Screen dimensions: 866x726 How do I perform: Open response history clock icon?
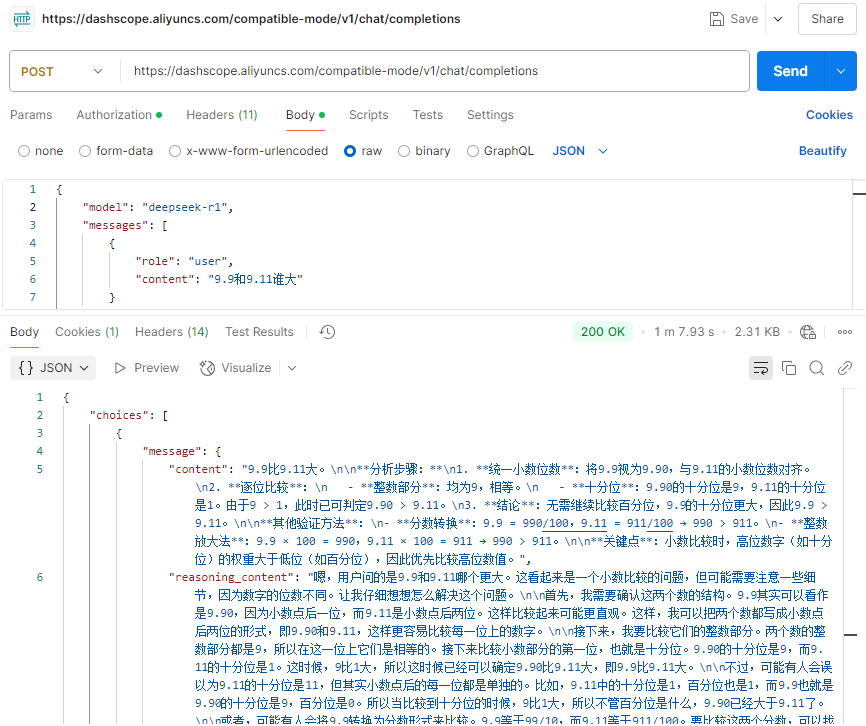point(327,332)
